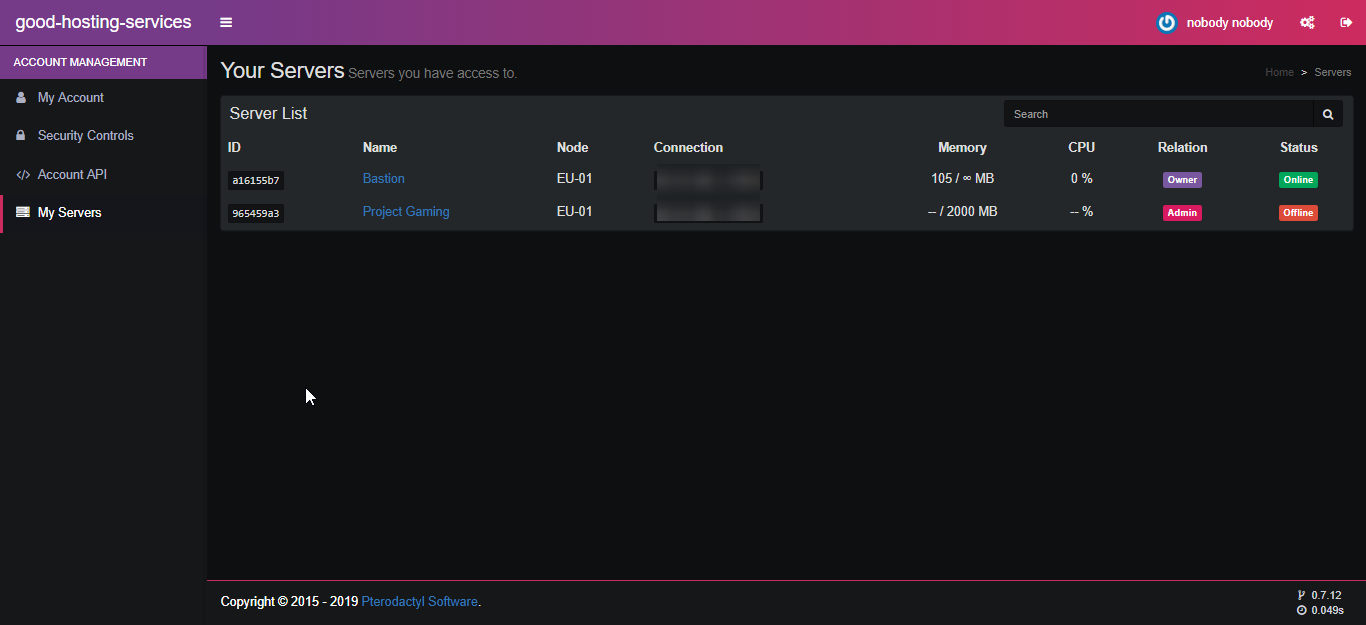Click Home in the breadcrumb

pos(1279,72)
